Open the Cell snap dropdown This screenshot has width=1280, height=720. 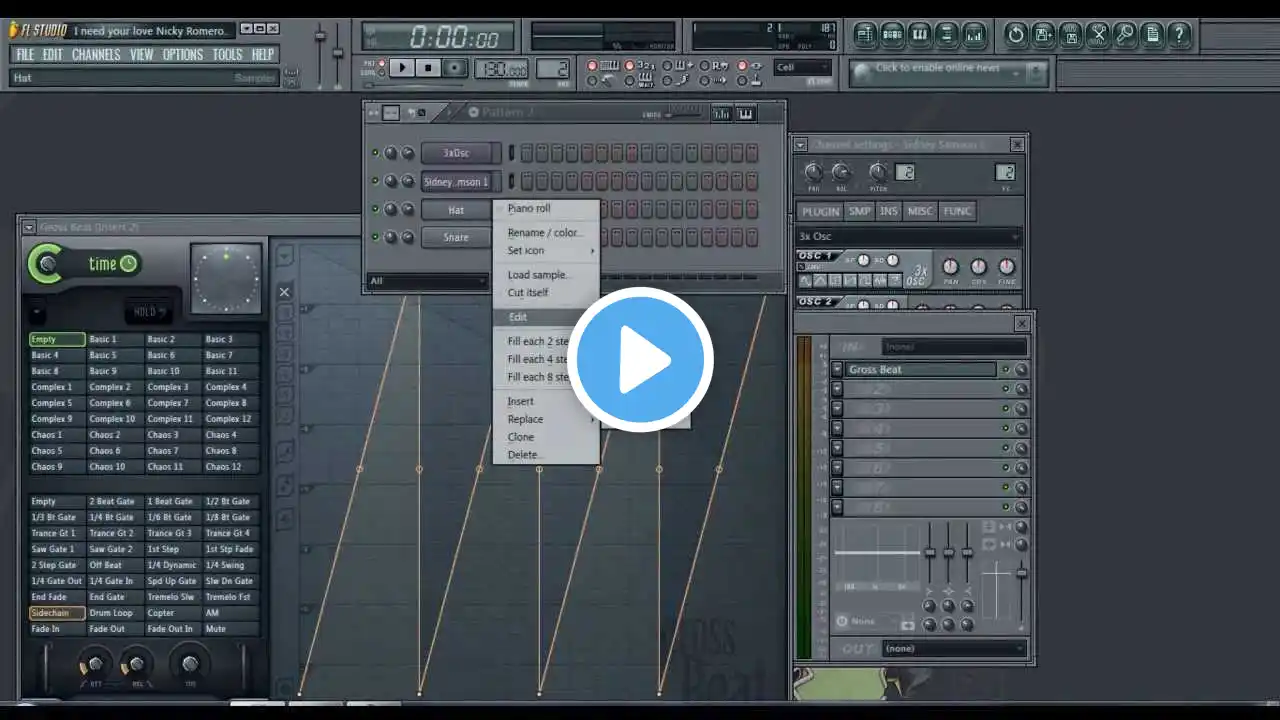point(802,67)
